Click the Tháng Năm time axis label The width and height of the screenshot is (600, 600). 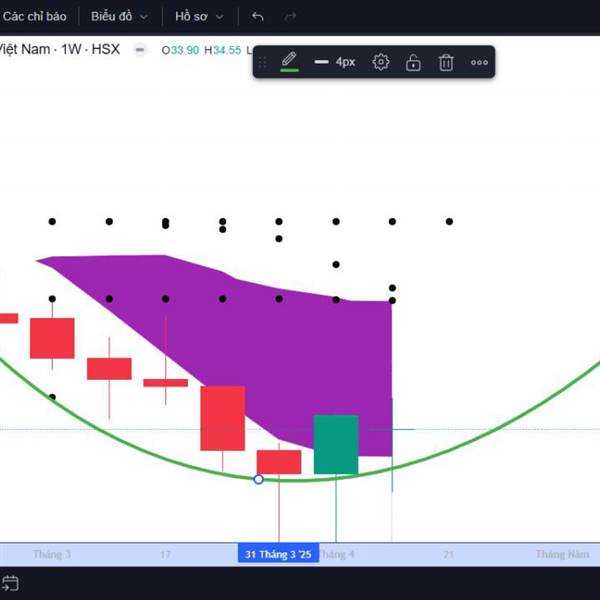(x=562, y=554)
